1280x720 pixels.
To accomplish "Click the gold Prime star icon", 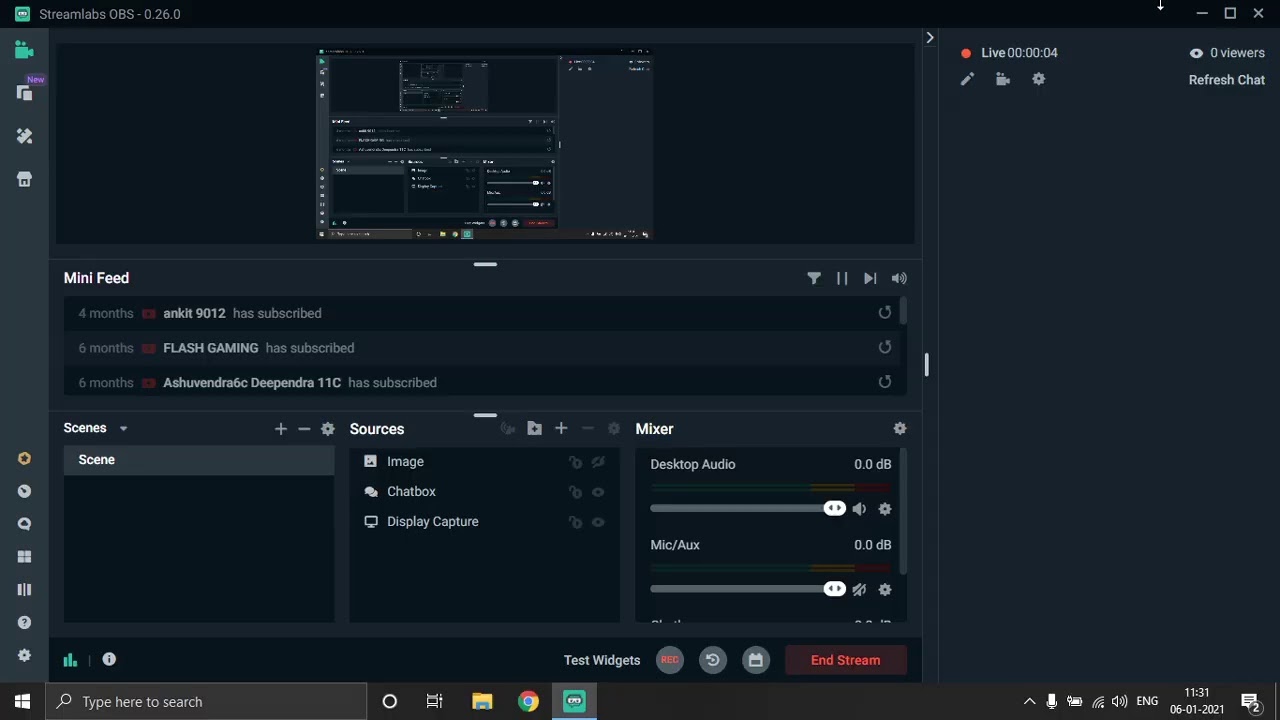I will pos(25,459).
